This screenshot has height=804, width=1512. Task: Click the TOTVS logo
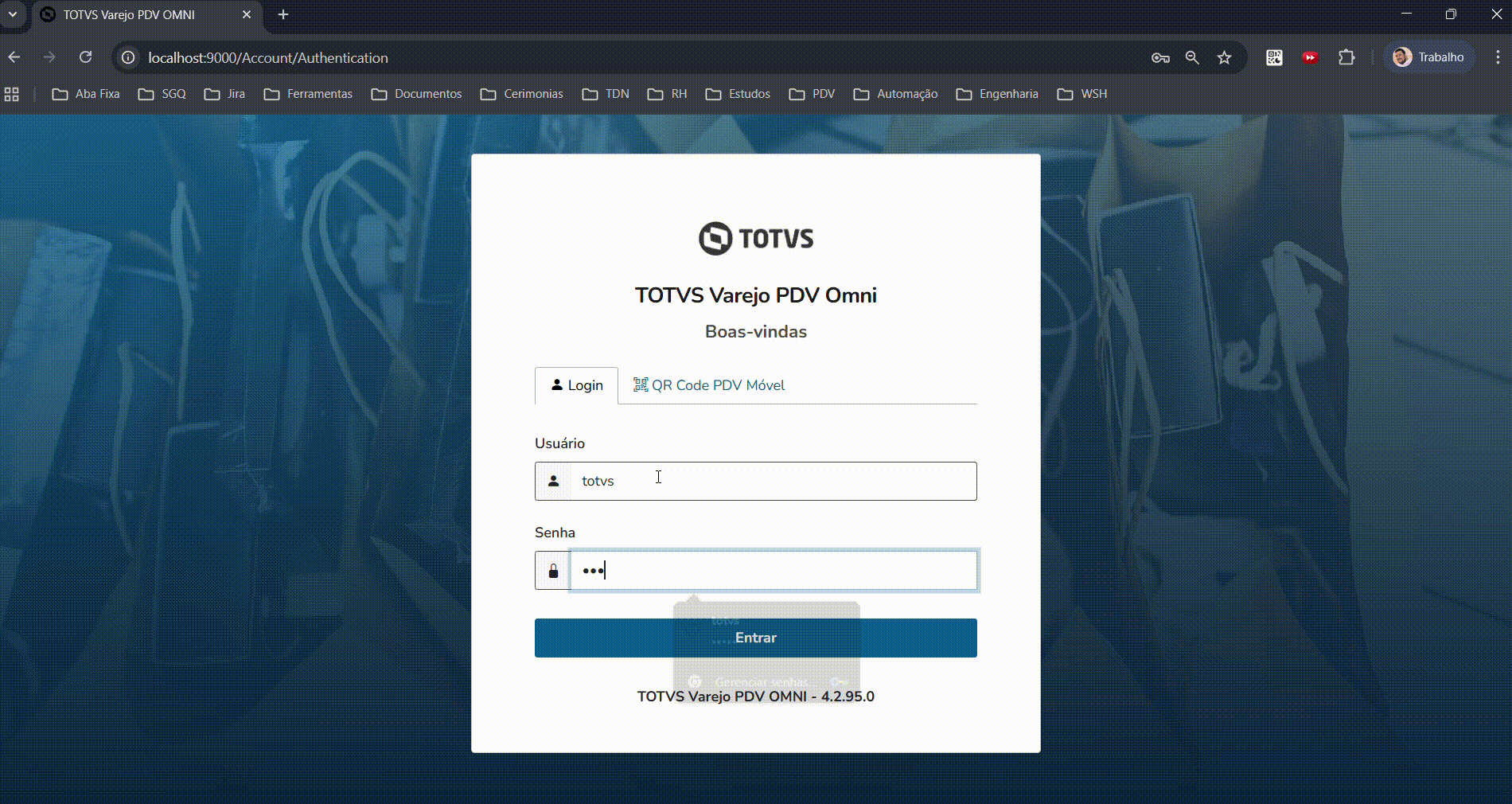click(756, 238)
